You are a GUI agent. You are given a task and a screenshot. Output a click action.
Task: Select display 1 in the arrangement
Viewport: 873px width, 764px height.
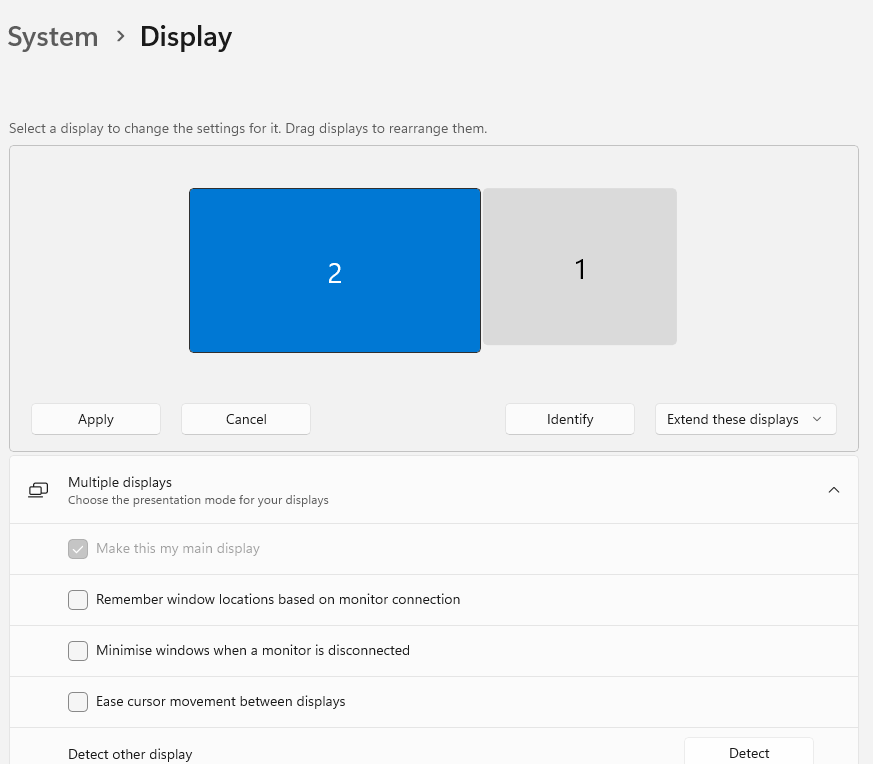click(580, 266)
